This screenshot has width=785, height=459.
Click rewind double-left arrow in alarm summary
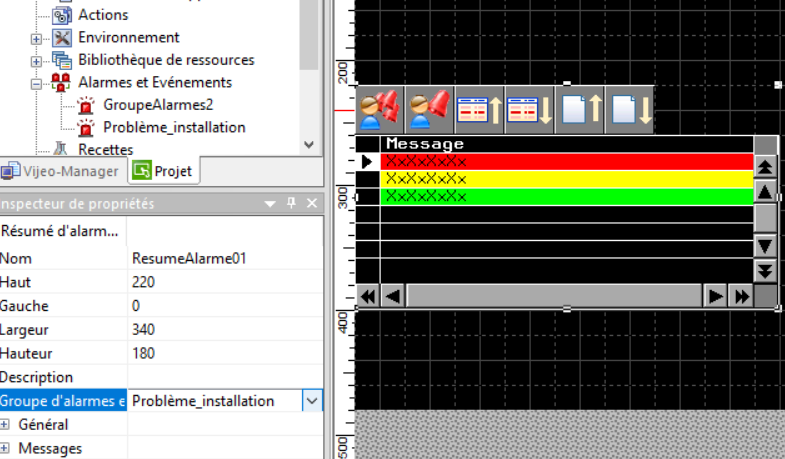[x=368, y=296]
